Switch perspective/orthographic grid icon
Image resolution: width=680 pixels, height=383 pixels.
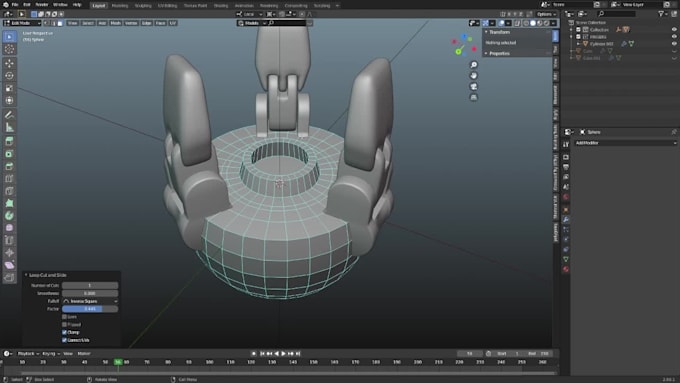pos(474,98)
